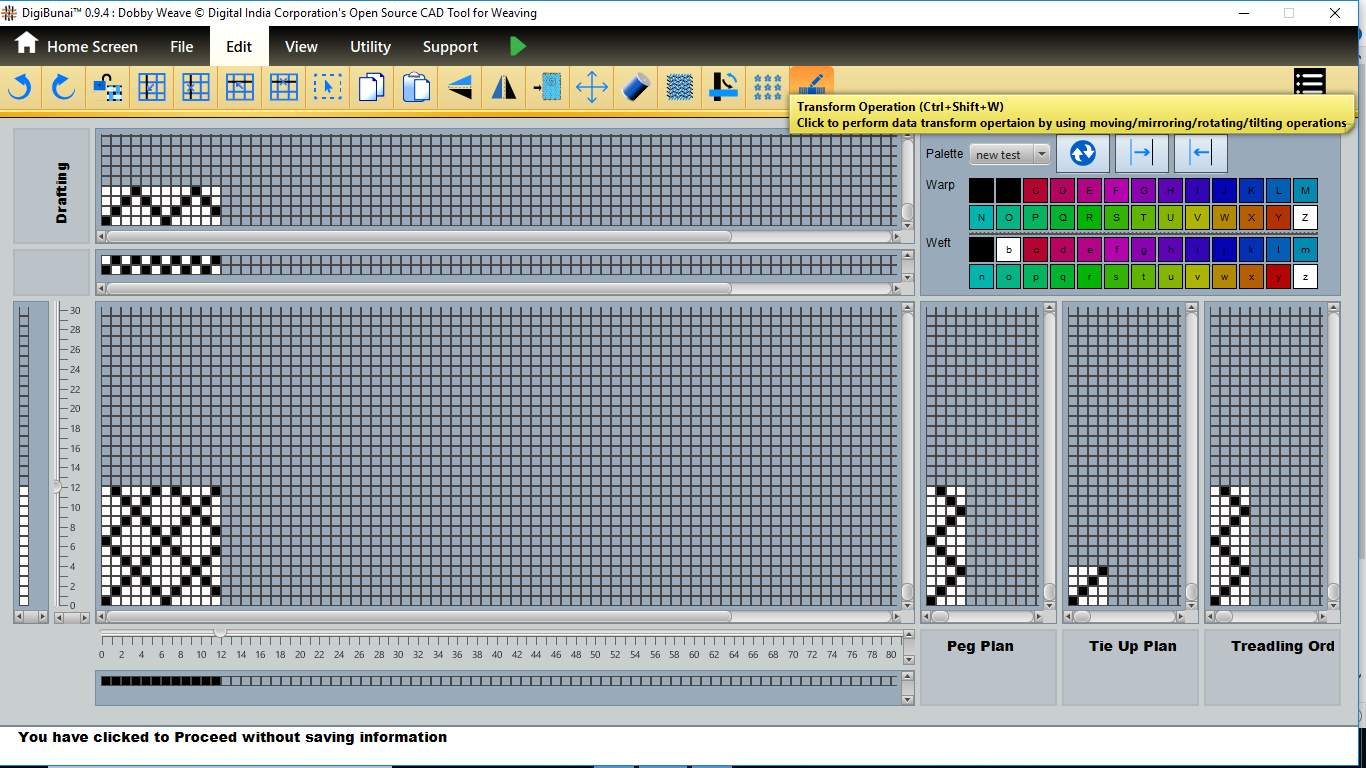Pick Warp color swatch C
The height and width of the screenshot is (768, 1366).
[x=1035, y=191]
